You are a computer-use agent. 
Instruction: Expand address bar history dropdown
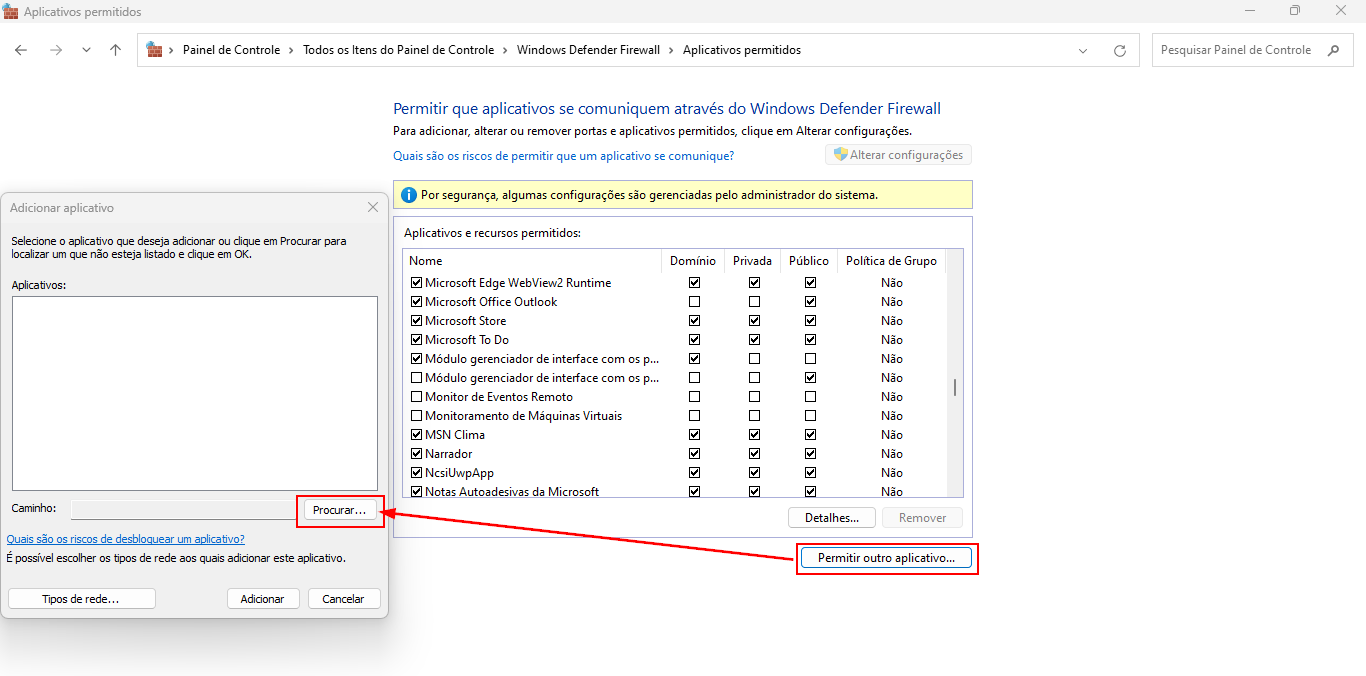1083,50
